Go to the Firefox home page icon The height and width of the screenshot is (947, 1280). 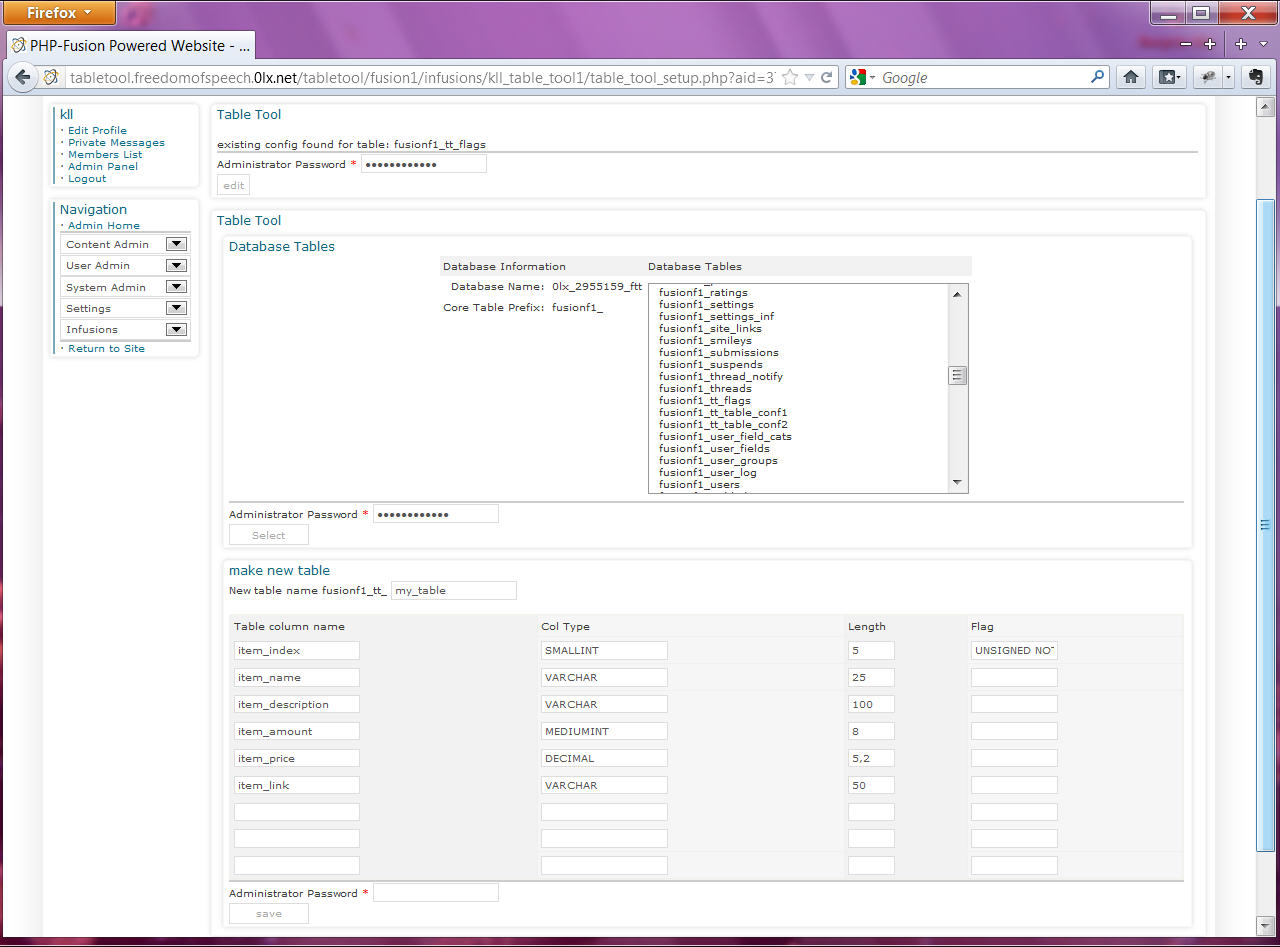tap(1131, 77)
